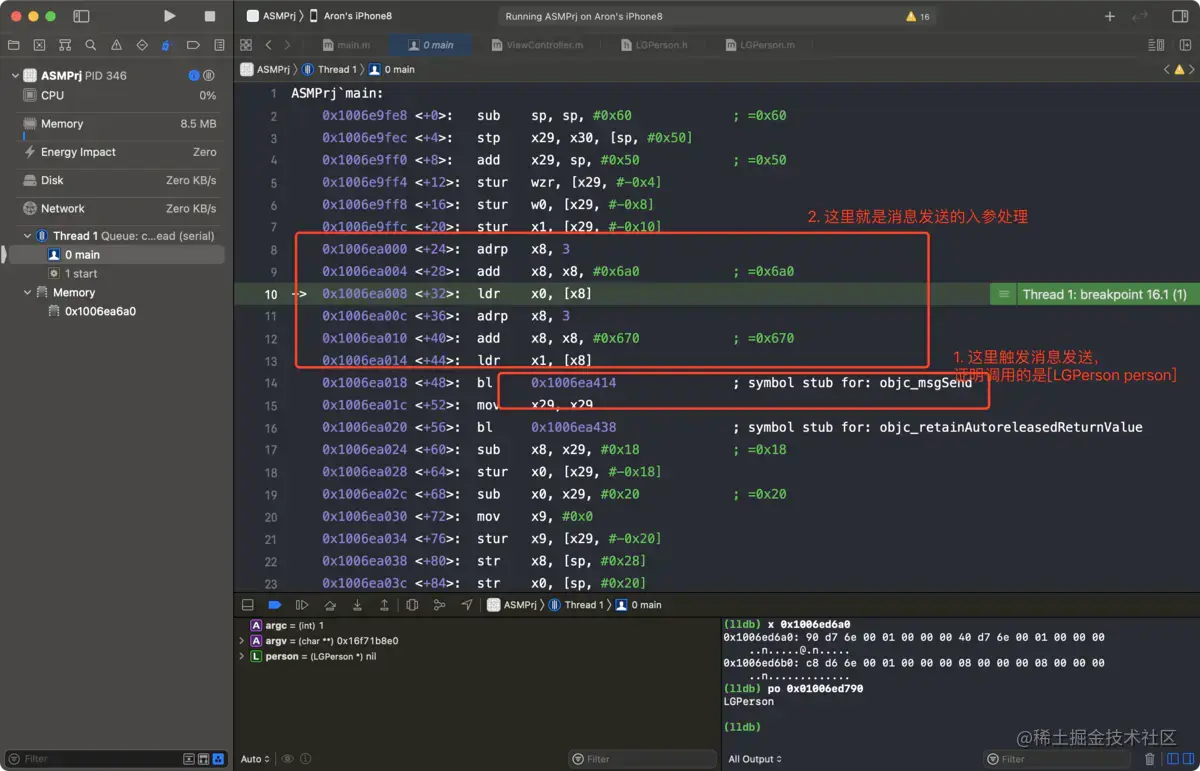Hide the debug area toggle
Viewport: 1200px width, 771px height.
coord(248,605)
